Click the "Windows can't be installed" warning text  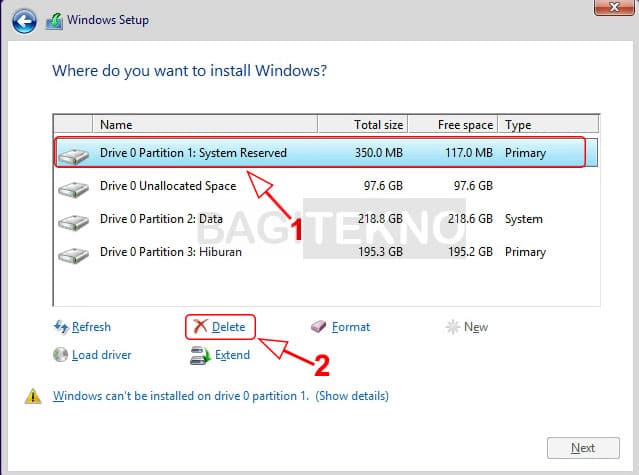pos(181,396)
